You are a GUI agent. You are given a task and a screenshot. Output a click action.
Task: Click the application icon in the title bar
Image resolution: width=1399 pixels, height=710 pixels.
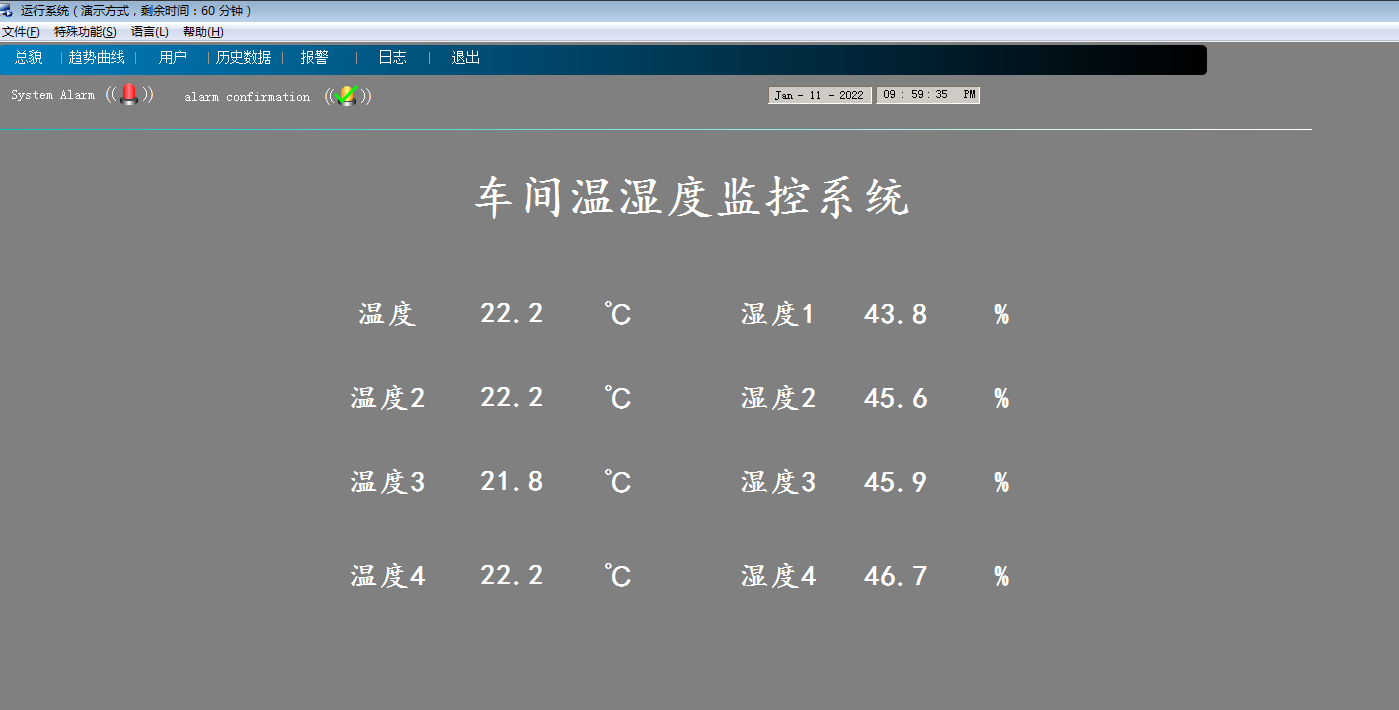(7, 11)
